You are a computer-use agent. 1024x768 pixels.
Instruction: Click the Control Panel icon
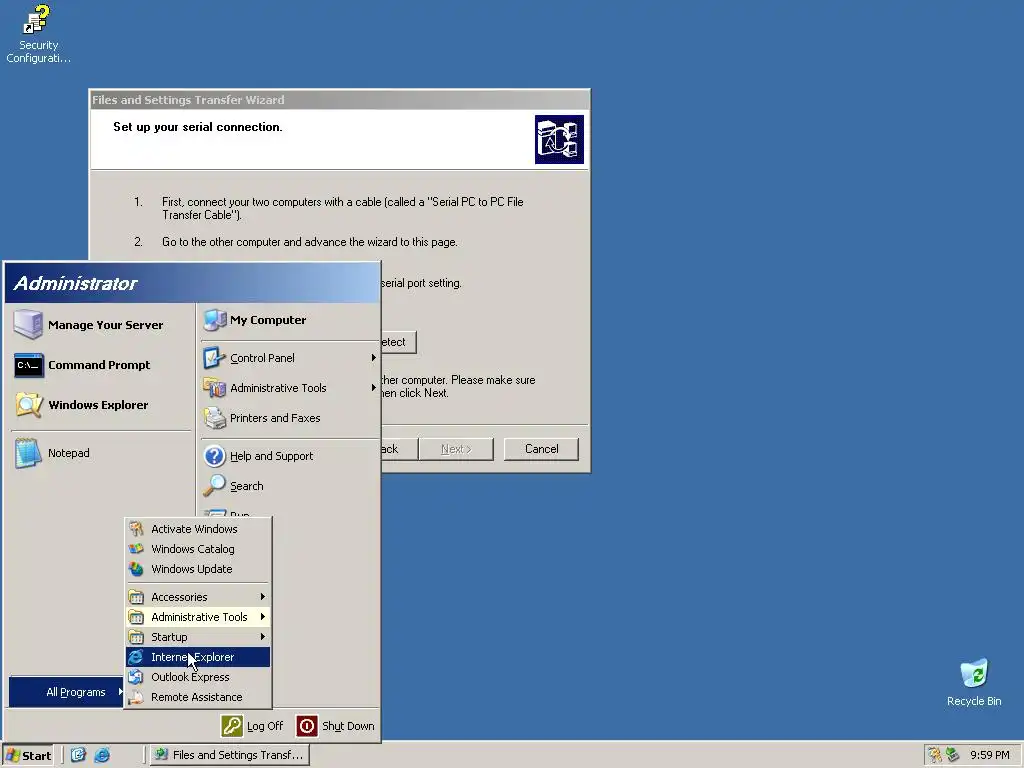(214, 358)
